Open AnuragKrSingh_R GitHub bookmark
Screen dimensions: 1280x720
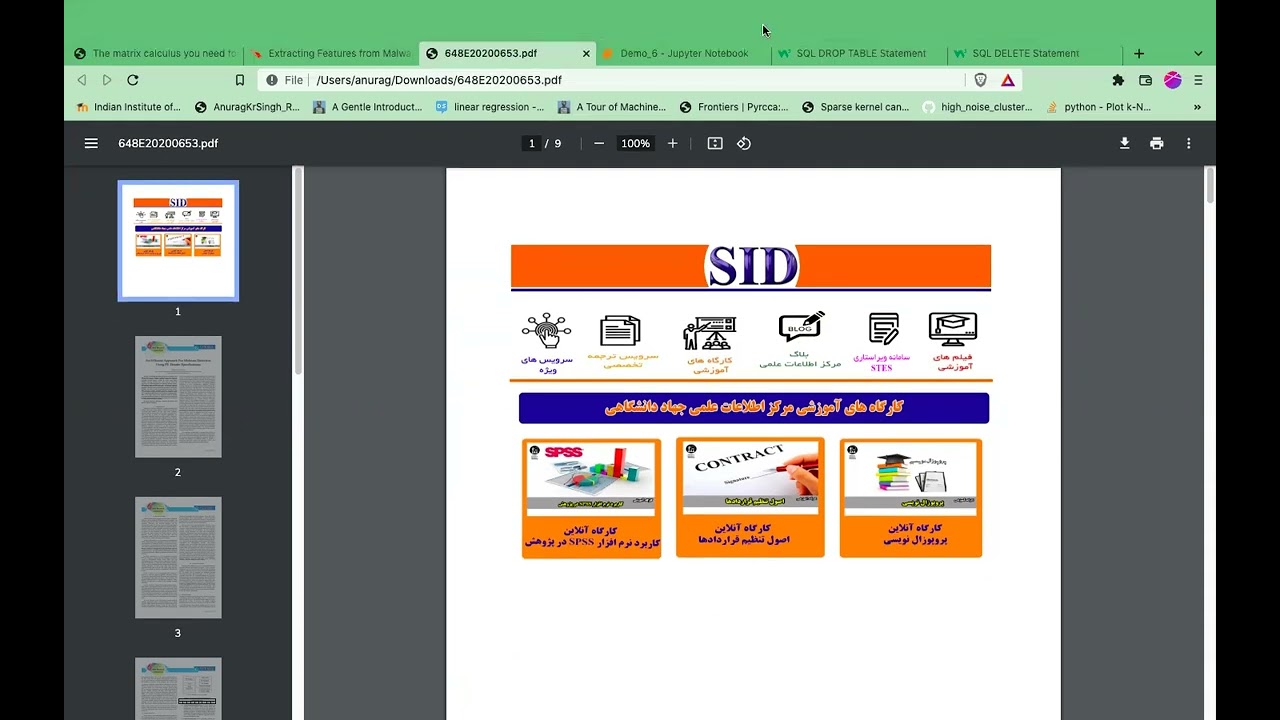coord(247,107)
